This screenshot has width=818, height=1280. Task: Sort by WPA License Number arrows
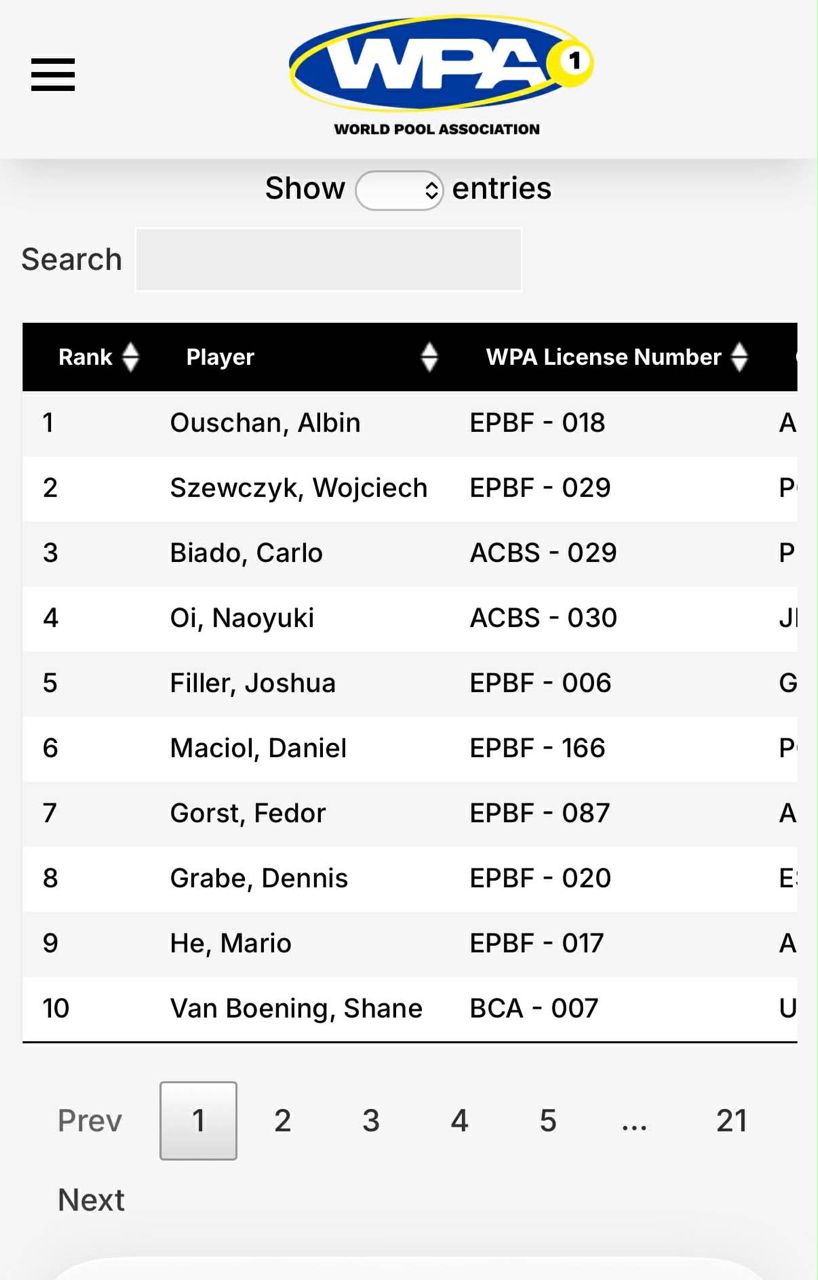click(739, 357)
